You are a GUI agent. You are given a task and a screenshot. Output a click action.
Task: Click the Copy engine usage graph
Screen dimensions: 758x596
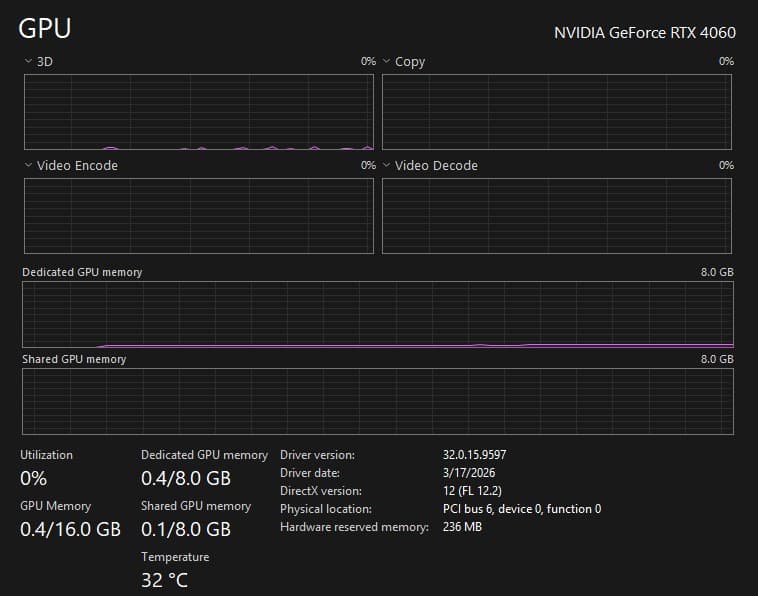pyautogui.click(x=557, y=112)
